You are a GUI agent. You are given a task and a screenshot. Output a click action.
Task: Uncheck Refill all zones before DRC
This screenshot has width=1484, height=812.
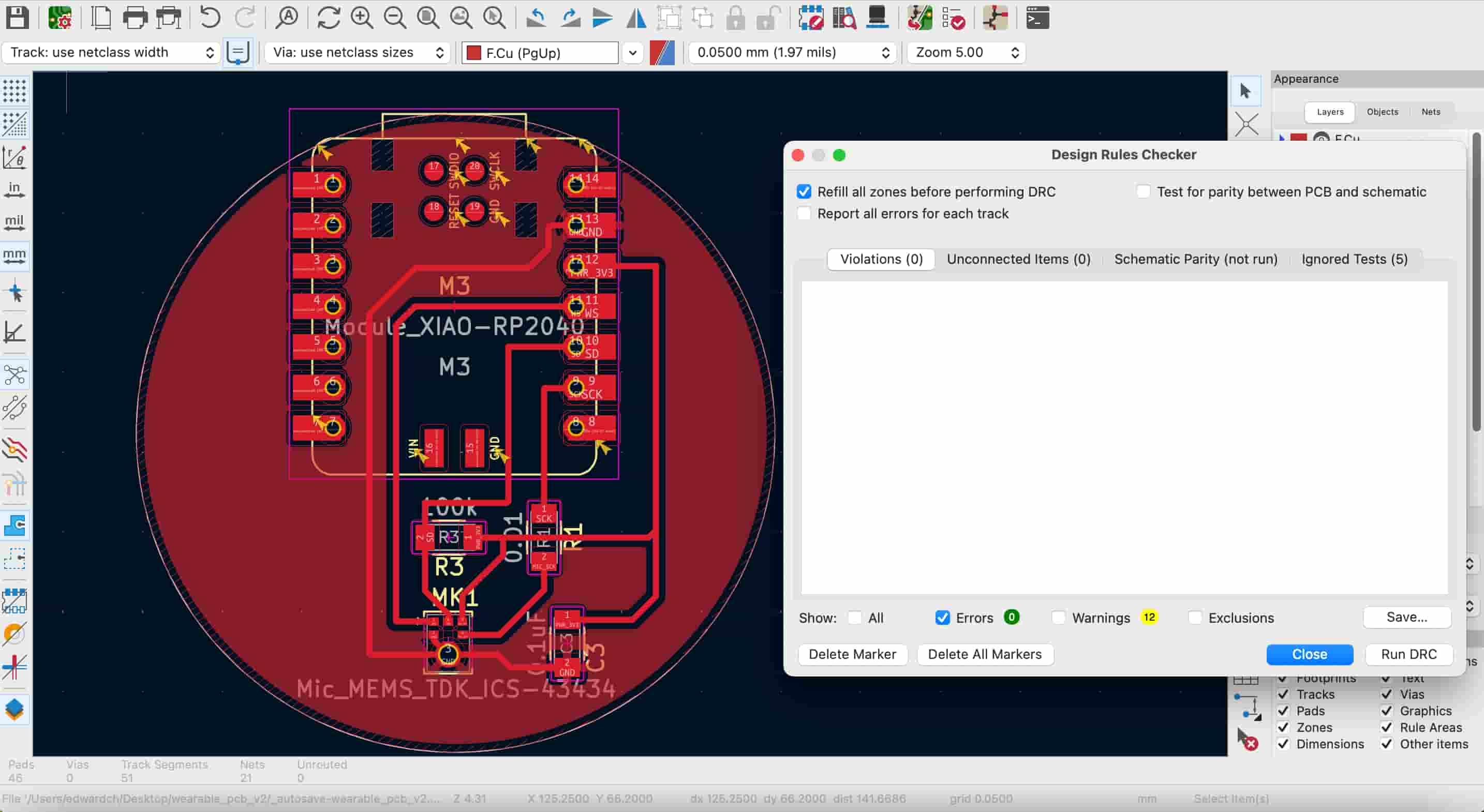[x=804, y=192]
